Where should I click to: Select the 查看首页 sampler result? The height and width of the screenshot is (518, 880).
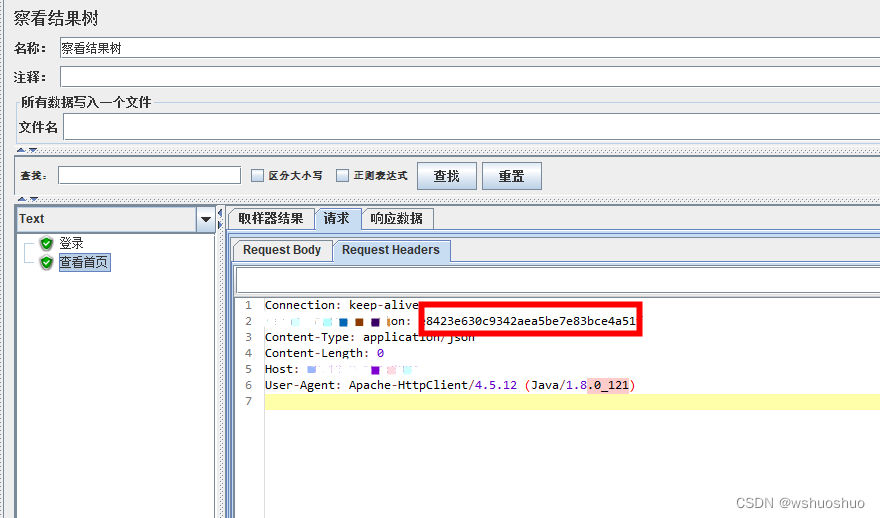(x=84, y=262)
